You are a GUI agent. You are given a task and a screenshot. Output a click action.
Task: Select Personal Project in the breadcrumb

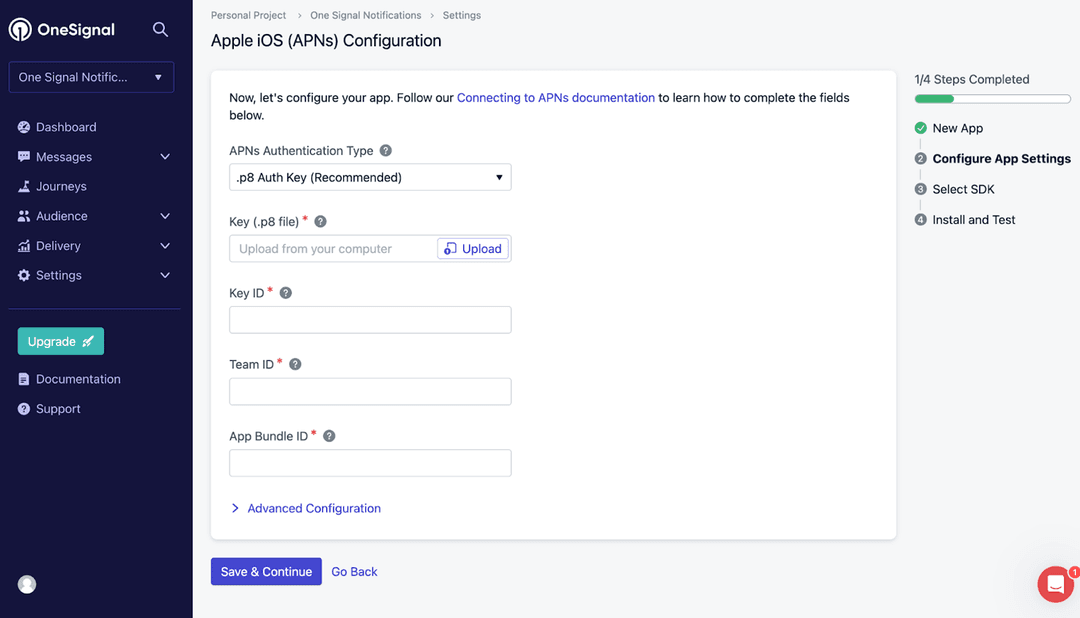(x=248, y=15)
